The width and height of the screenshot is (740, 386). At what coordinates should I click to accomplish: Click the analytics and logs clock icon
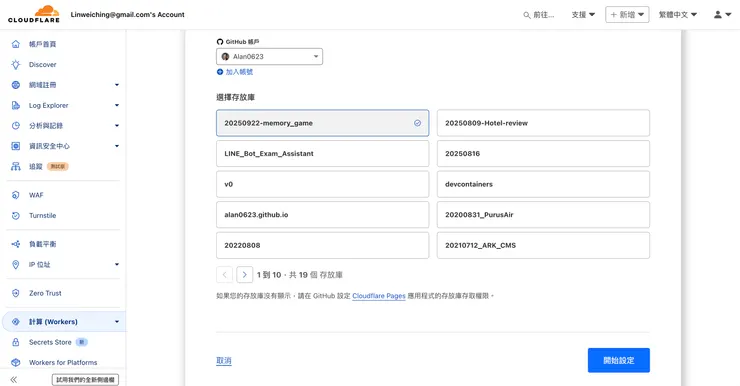16,126
